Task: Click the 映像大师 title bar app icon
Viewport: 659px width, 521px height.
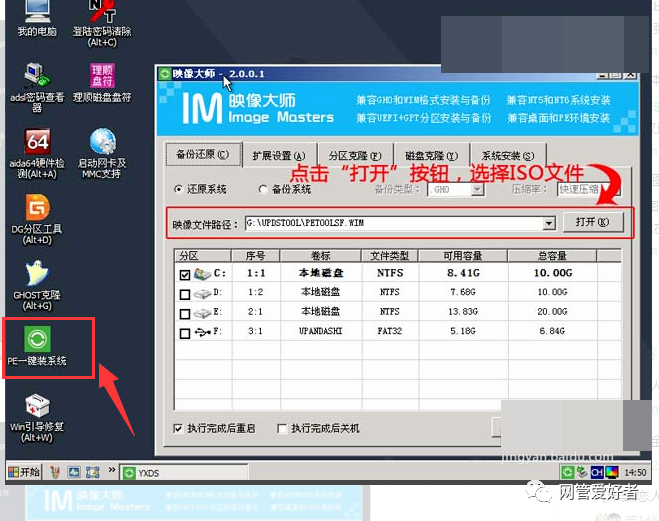Action: tap(165, 74)
